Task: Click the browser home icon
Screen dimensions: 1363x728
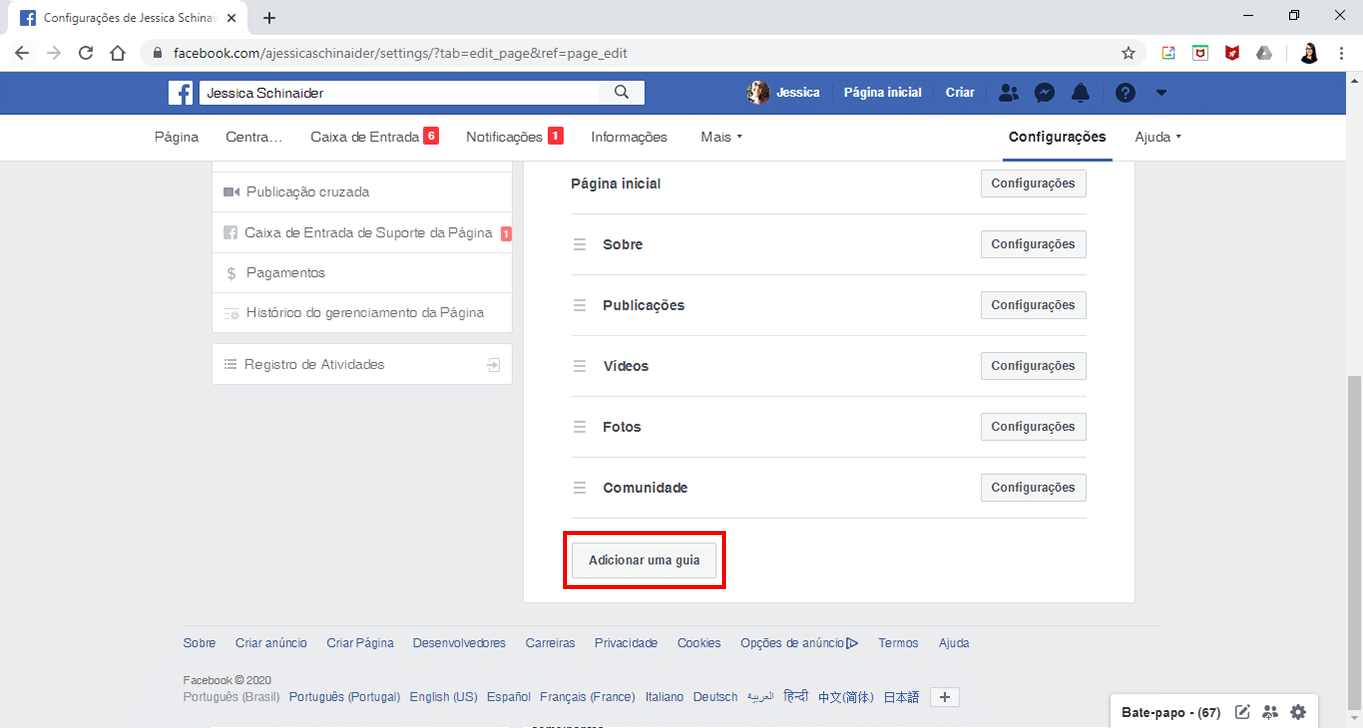Action: (118, 53)
